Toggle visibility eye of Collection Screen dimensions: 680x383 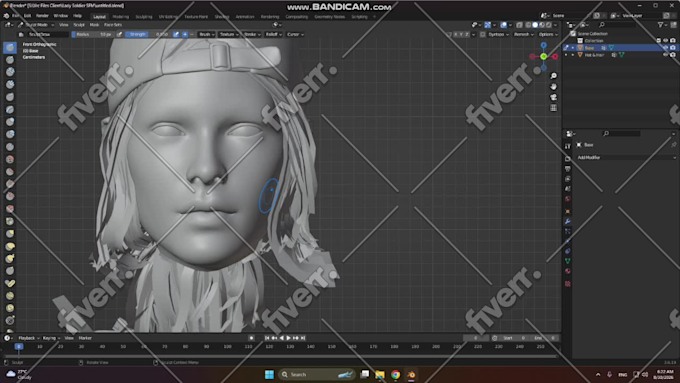(x=665, y=40)
